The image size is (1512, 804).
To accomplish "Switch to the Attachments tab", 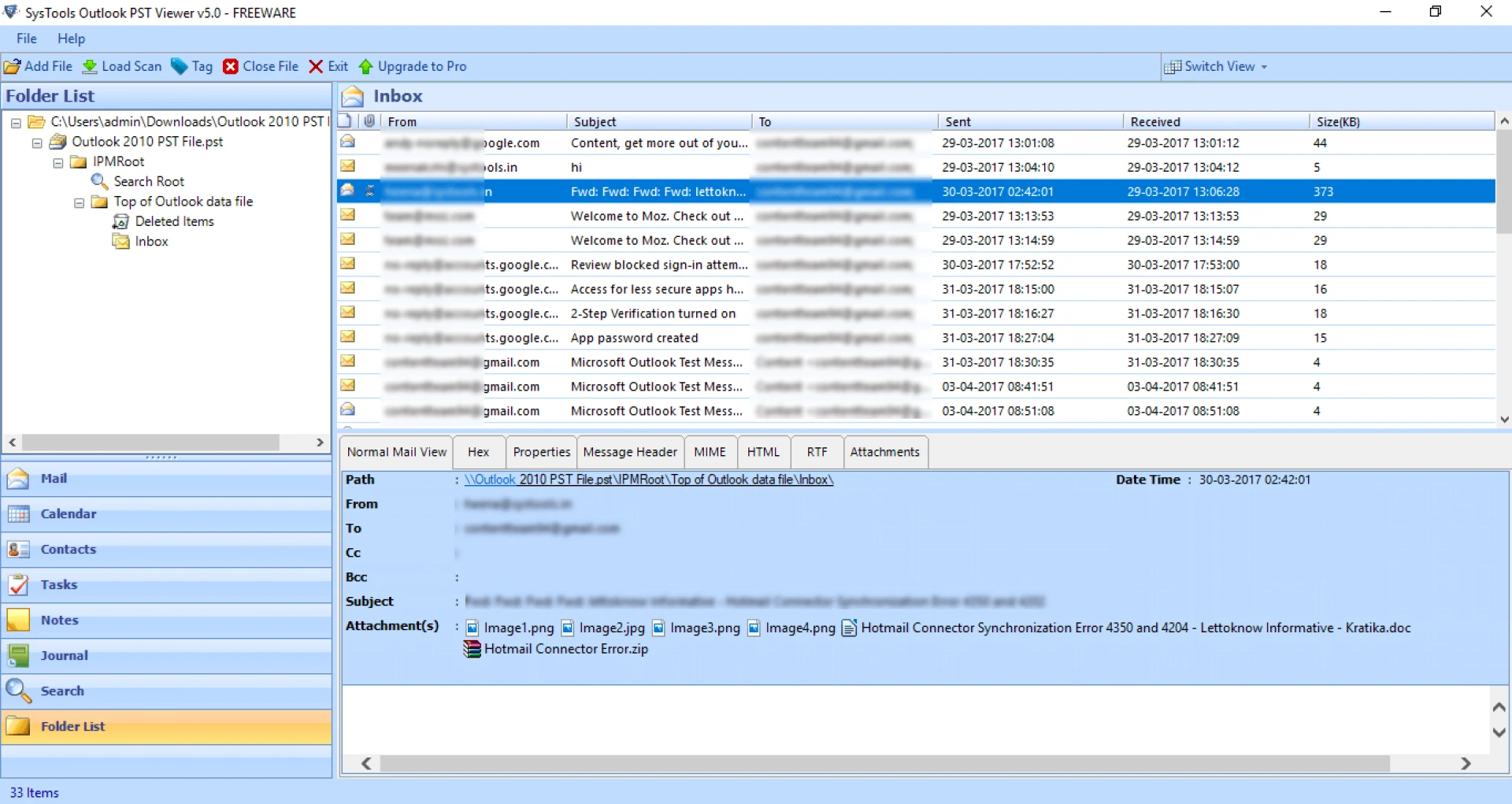I will pos(885,451).
